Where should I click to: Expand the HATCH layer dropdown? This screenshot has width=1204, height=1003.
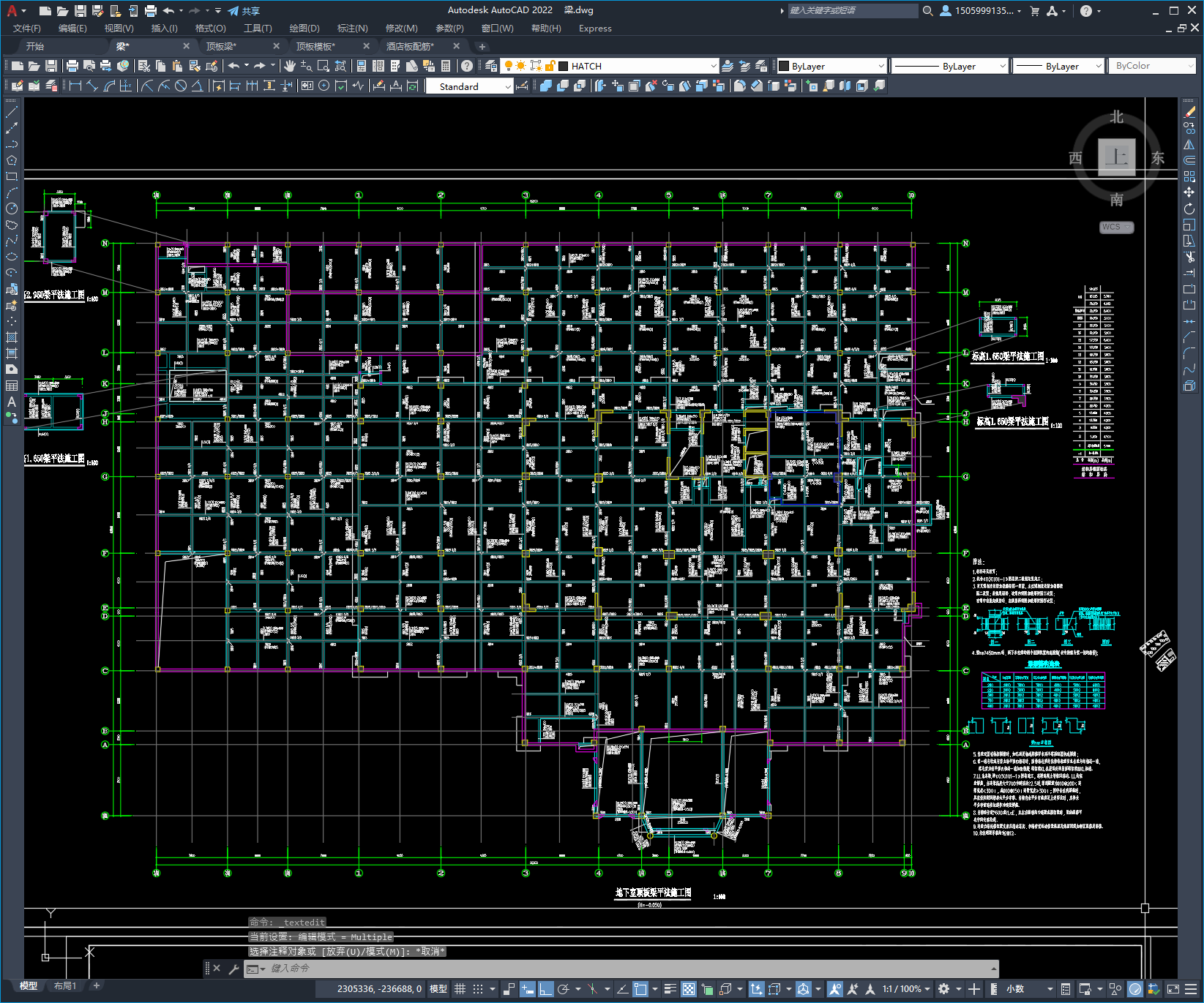tap(713, 66)
